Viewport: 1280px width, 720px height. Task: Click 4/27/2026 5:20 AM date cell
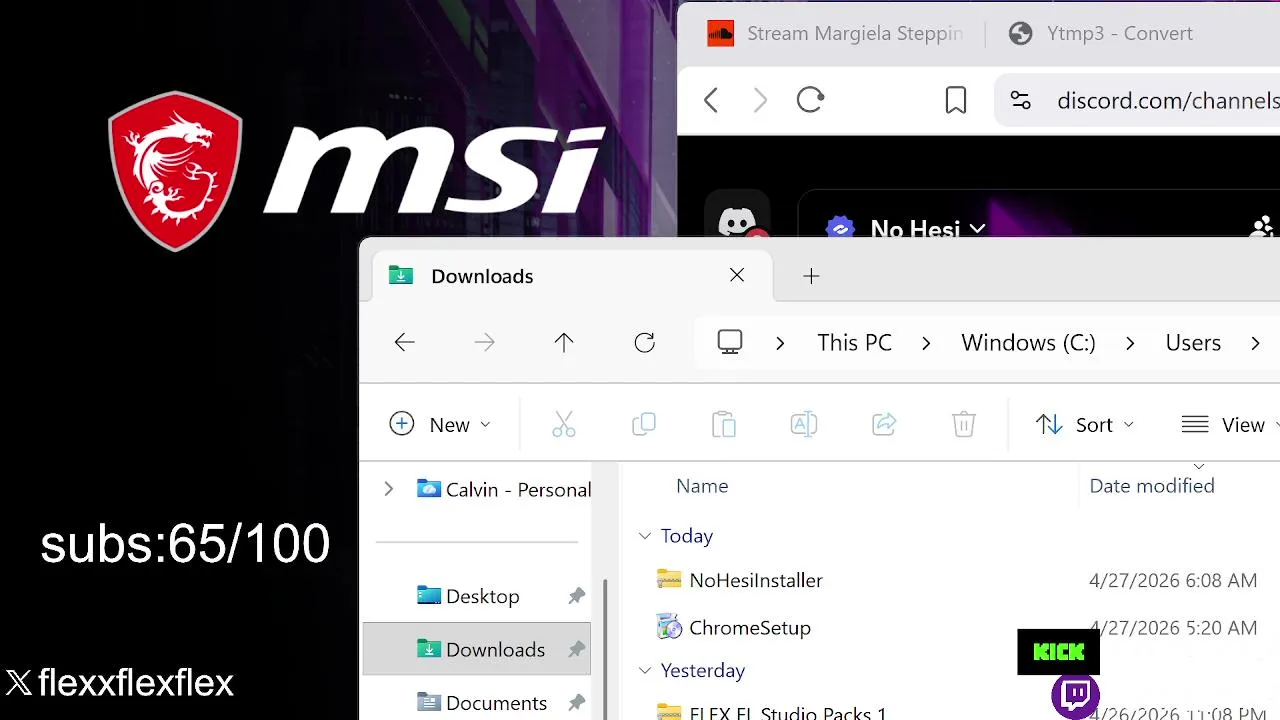pyautogui.click(x=1173, y=628)
